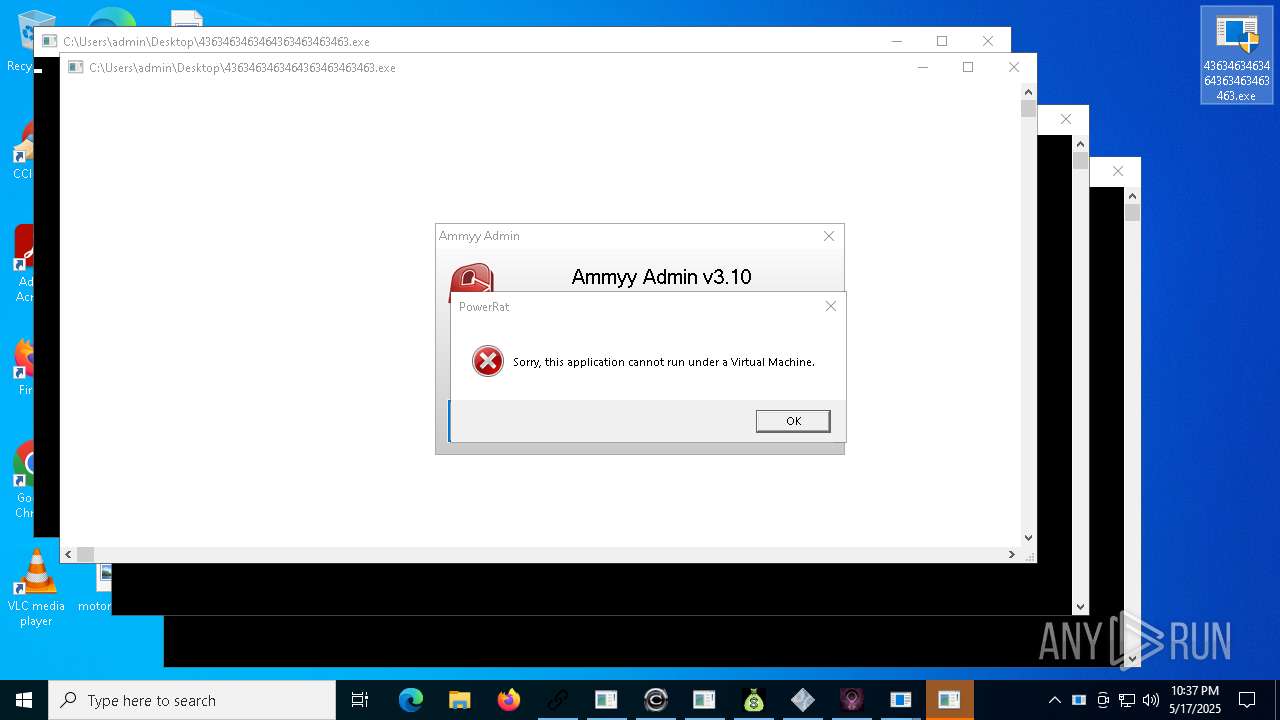Screen dimensions: 1280x720
Task: Click the Ammyy Admin red logo icon
Action: pyautogui.click(x=471, y=278)
